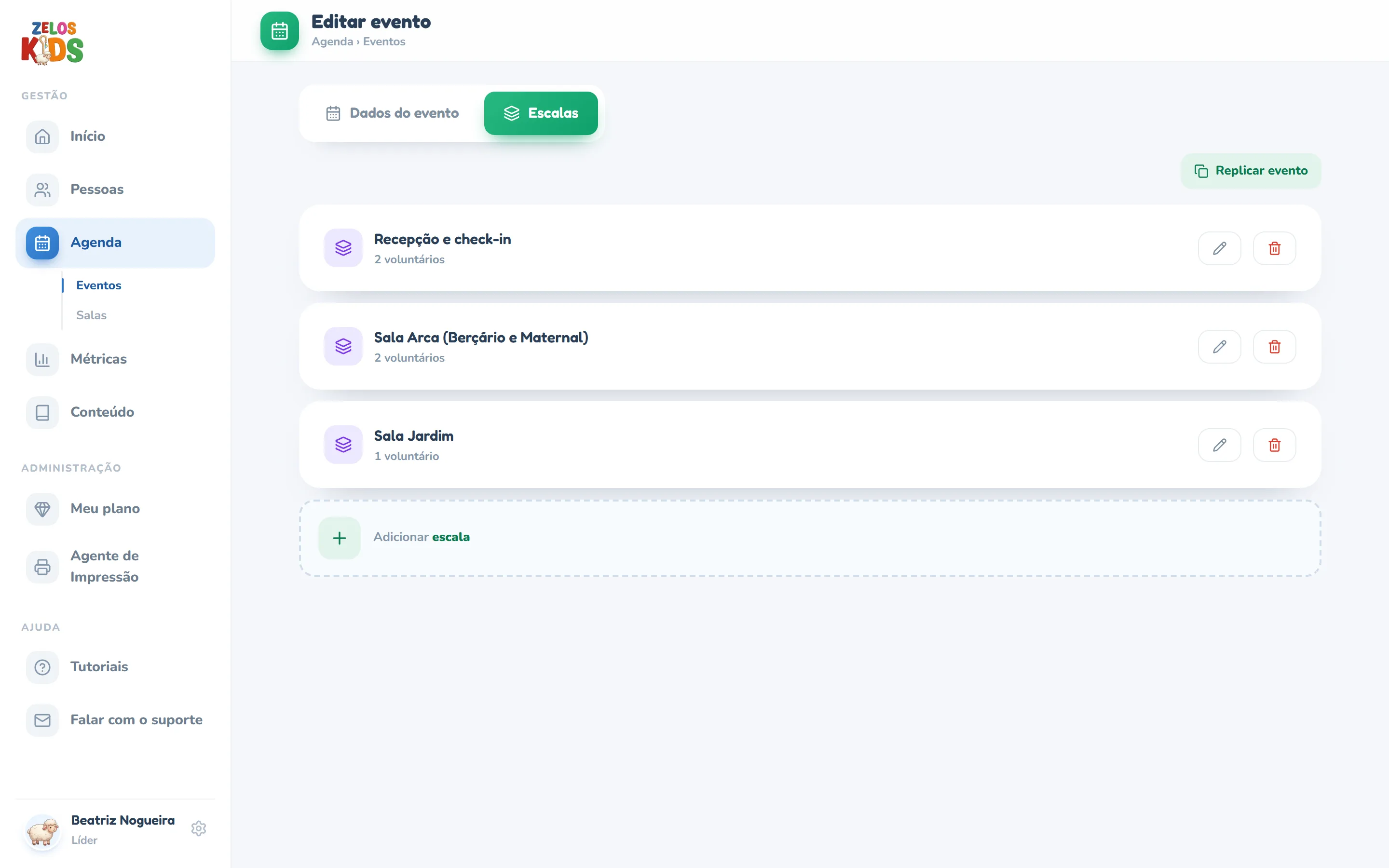Remove Sala Jardim with trash icon
This screenshot has height=868, width=1389.
[x=1274, y=445]
